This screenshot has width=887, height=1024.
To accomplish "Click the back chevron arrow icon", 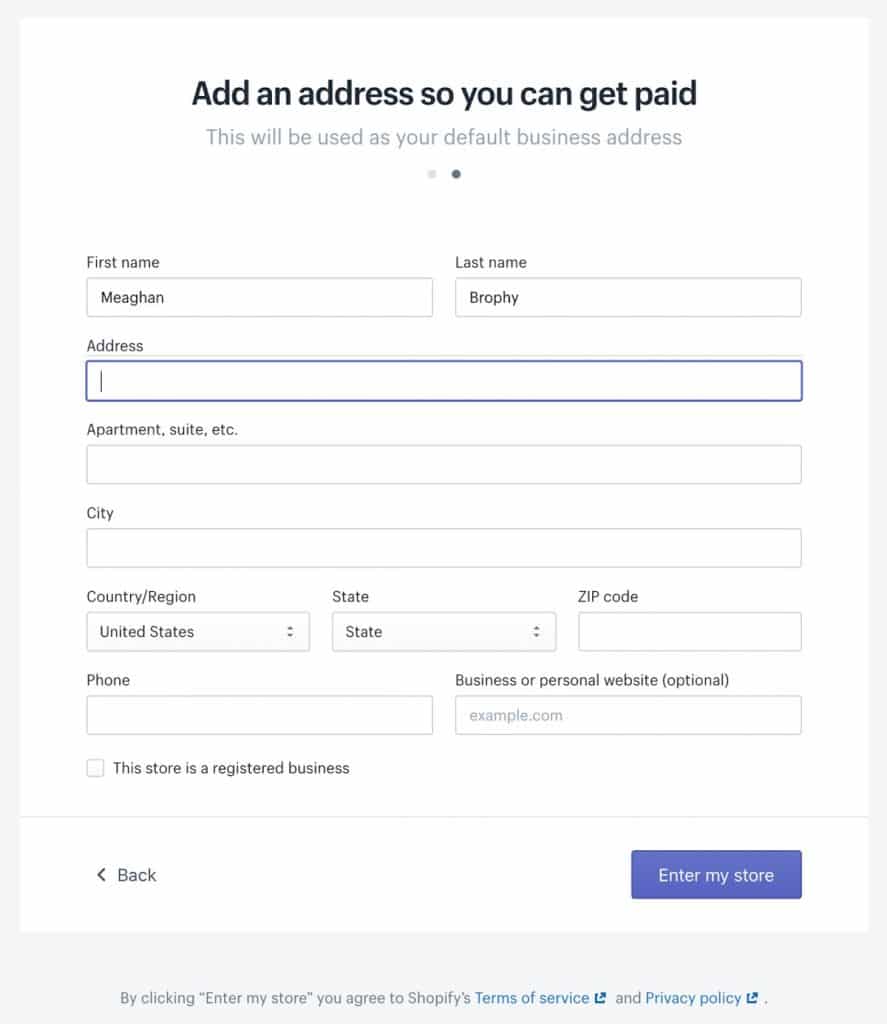I will coord(100,874).
